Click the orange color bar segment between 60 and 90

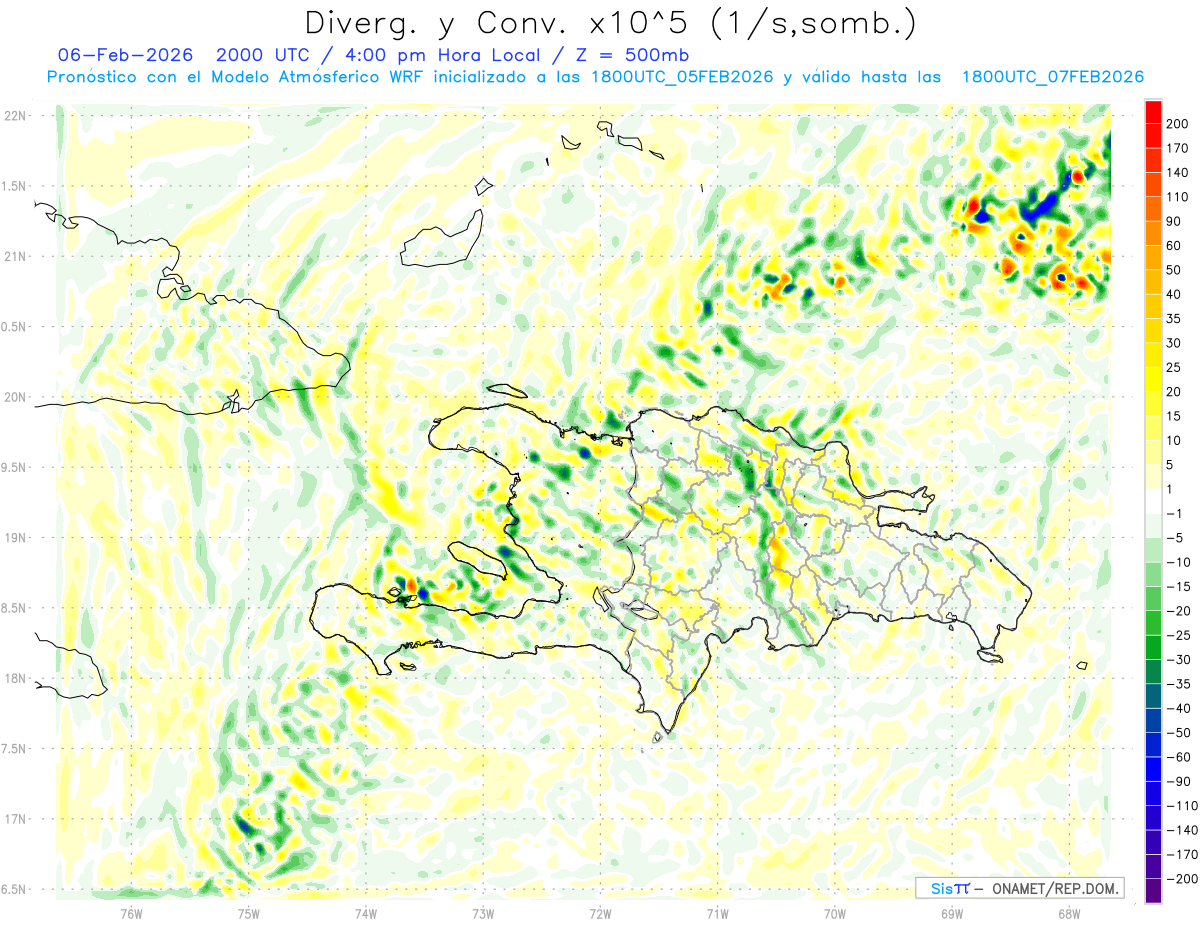tap(1153, 233)
